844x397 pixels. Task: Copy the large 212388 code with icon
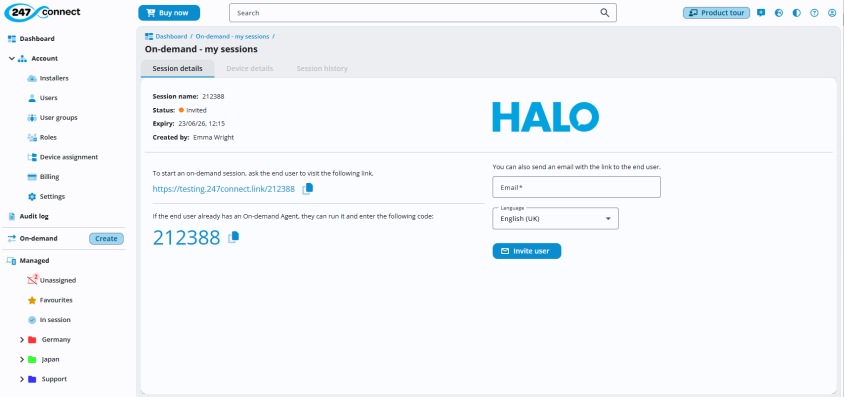(234, 237)
